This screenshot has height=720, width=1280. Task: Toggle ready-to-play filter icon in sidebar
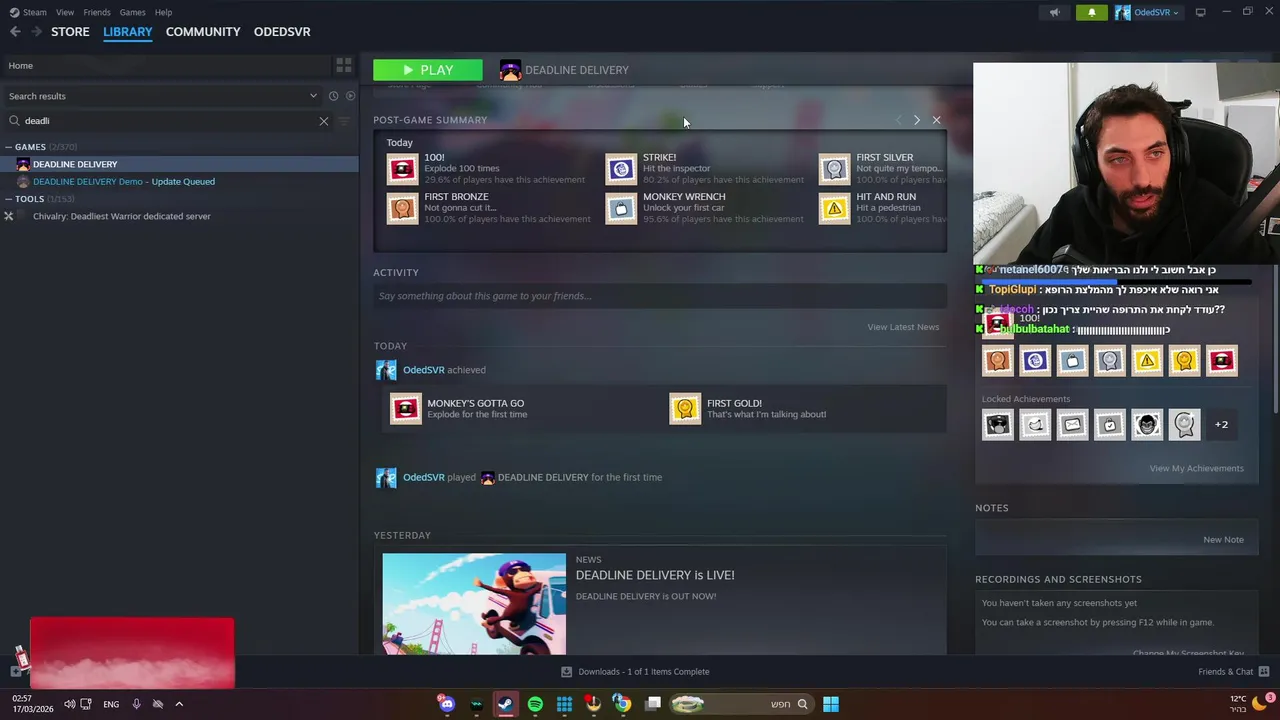point(350,96)
